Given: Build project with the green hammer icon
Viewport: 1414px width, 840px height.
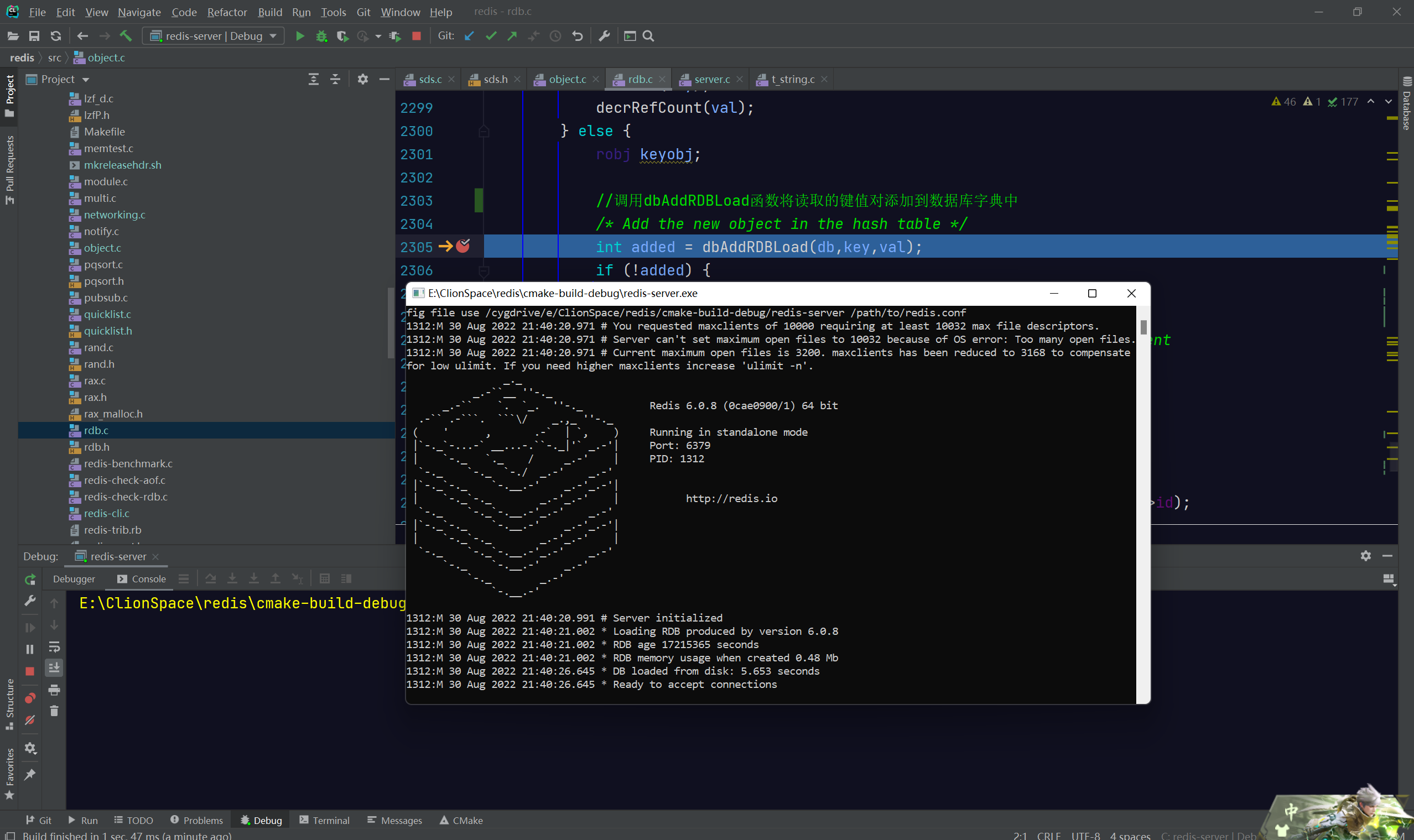Looking at the screenshot, I should coord(126,36).
